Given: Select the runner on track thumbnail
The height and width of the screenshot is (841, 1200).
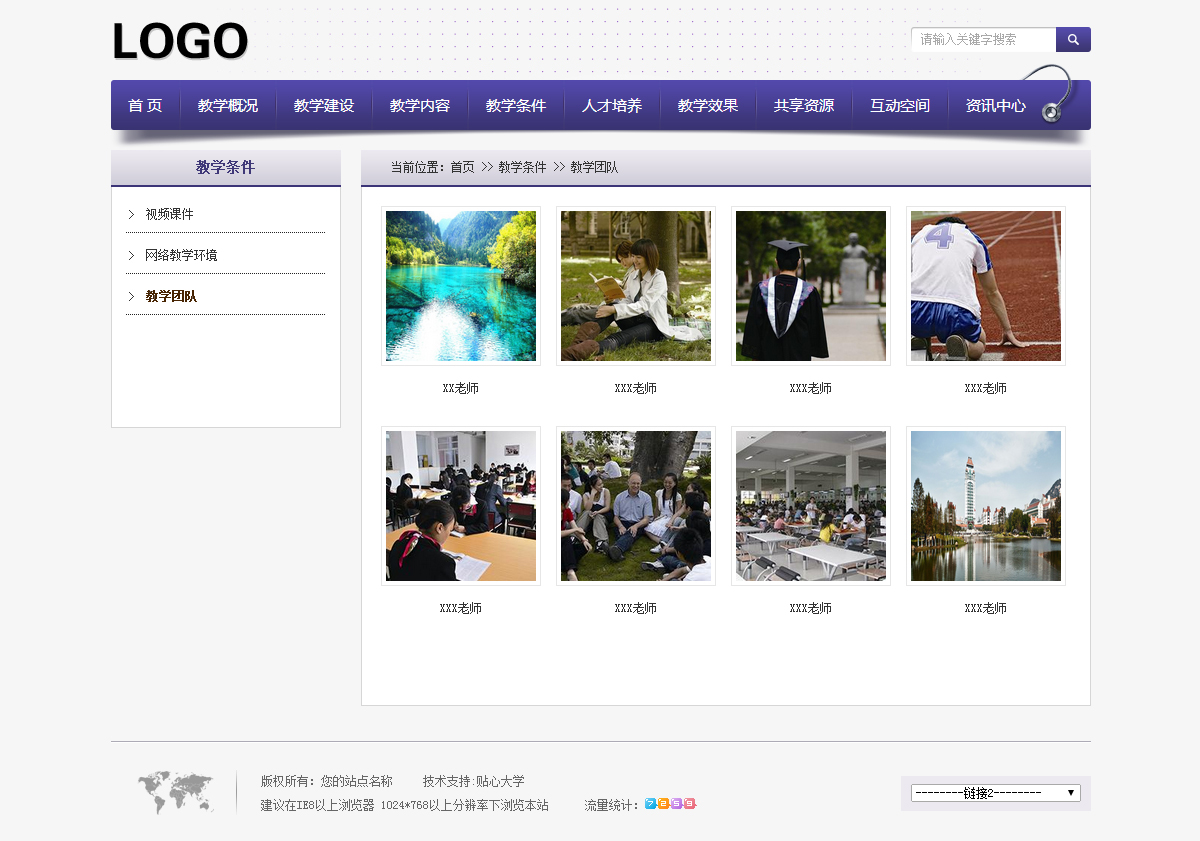Looking at the screenshot, I should pos(986,286).
